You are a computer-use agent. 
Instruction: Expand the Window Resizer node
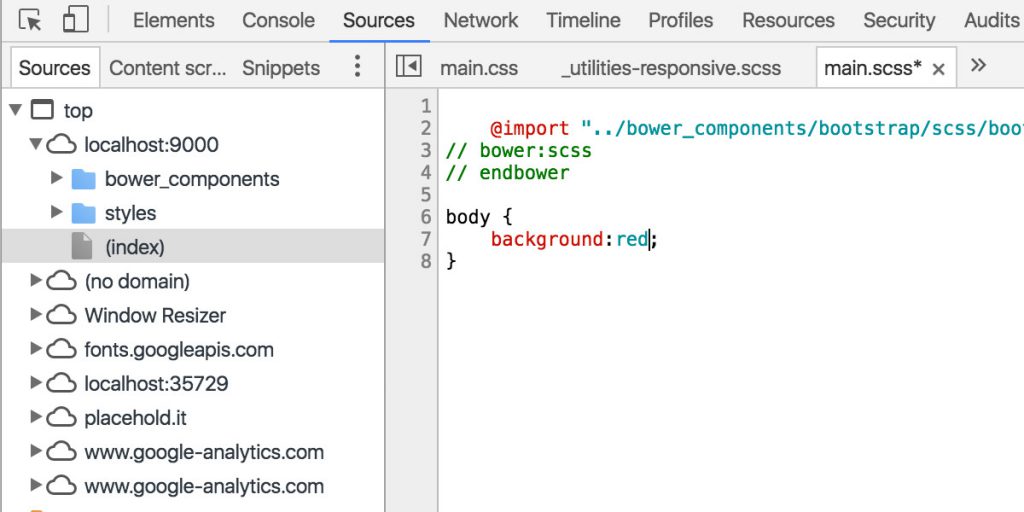click(36, 315)
